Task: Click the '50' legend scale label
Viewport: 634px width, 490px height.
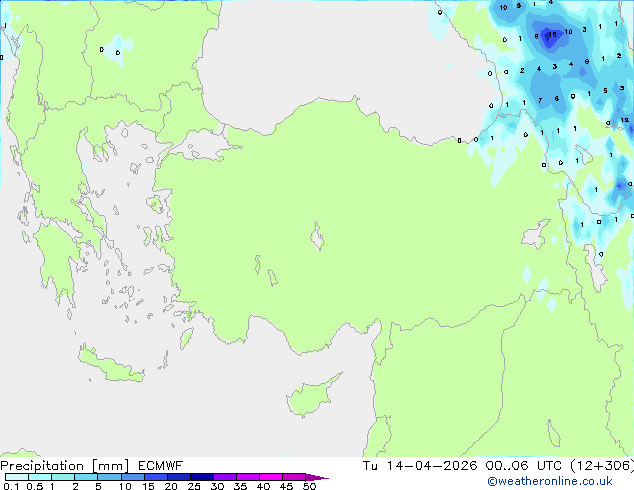Action: coord(309,486)
